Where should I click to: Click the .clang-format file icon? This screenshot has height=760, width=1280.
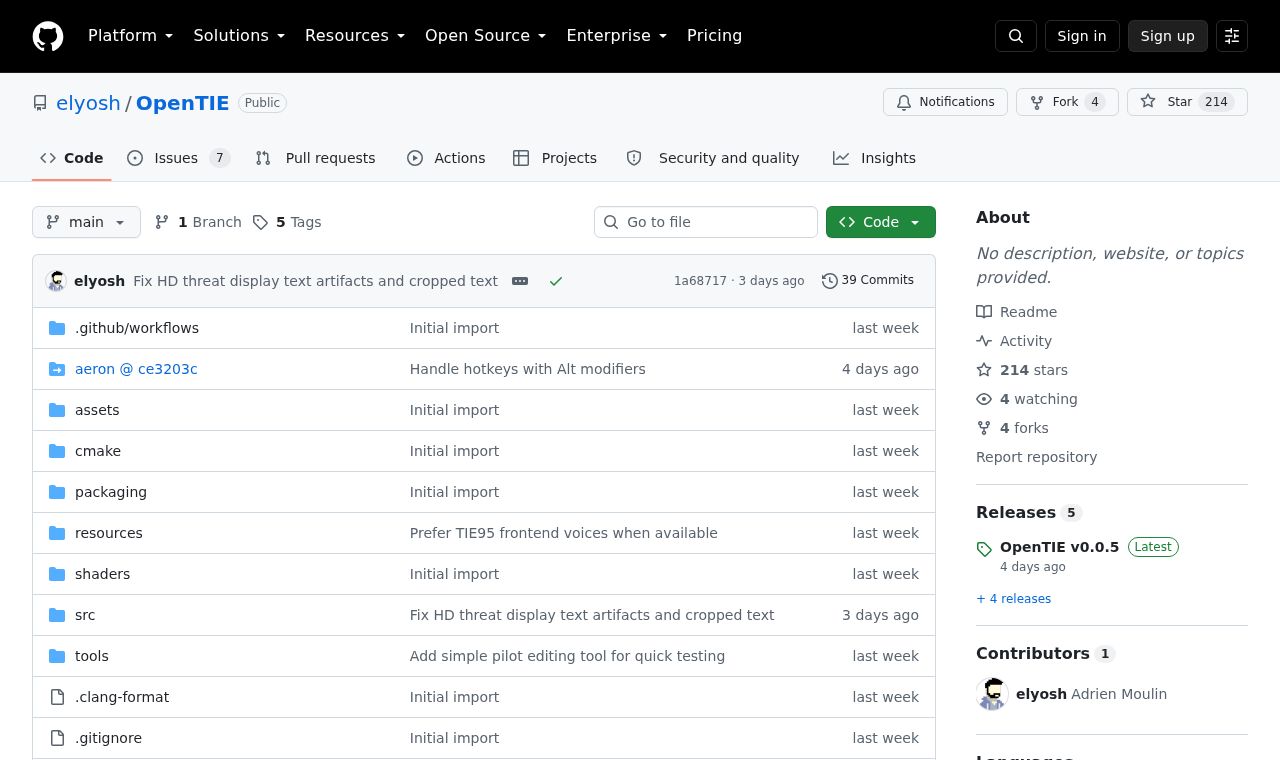(57, 697)
